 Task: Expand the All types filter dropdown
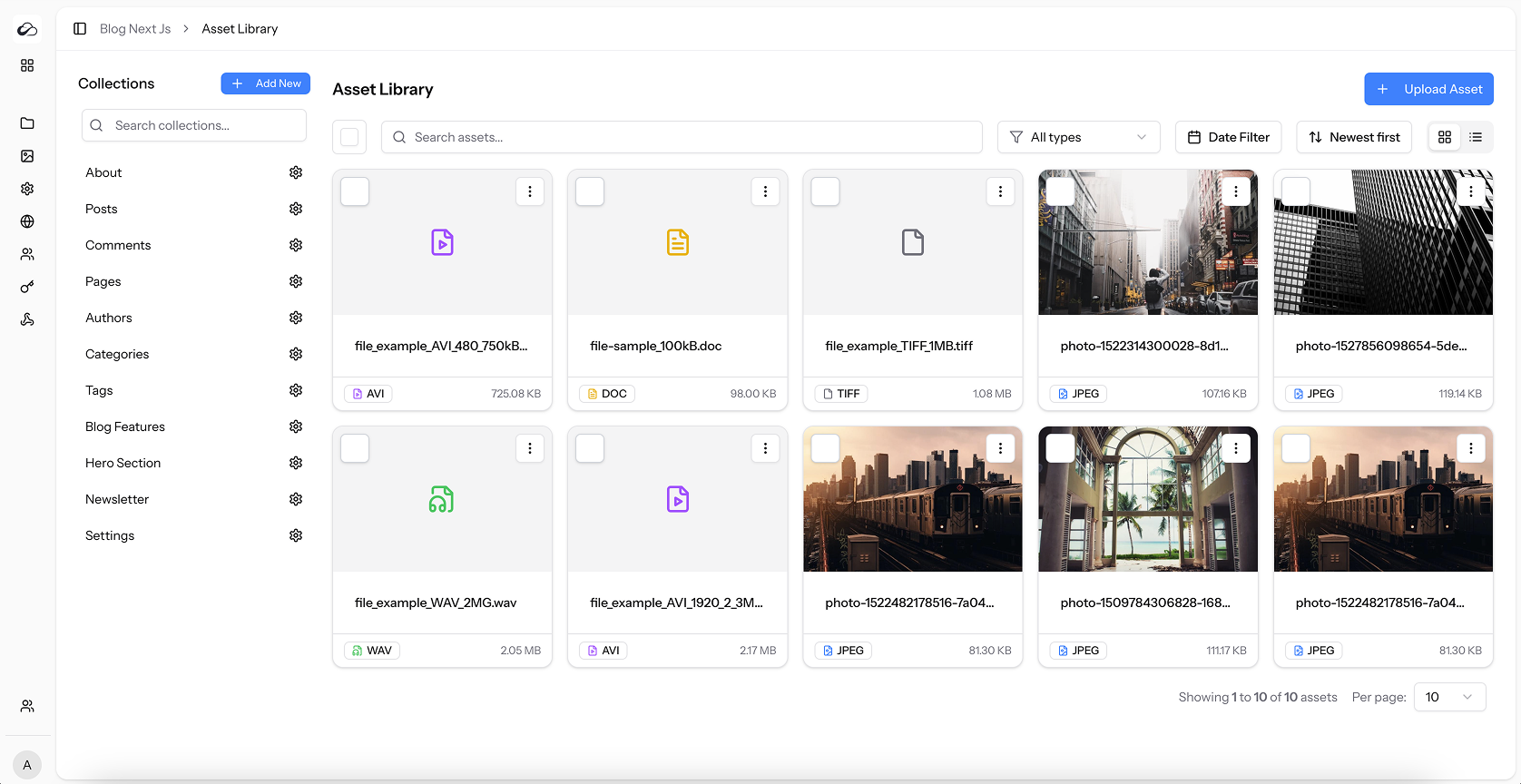pyautogui.click(x=1078, y=137)
